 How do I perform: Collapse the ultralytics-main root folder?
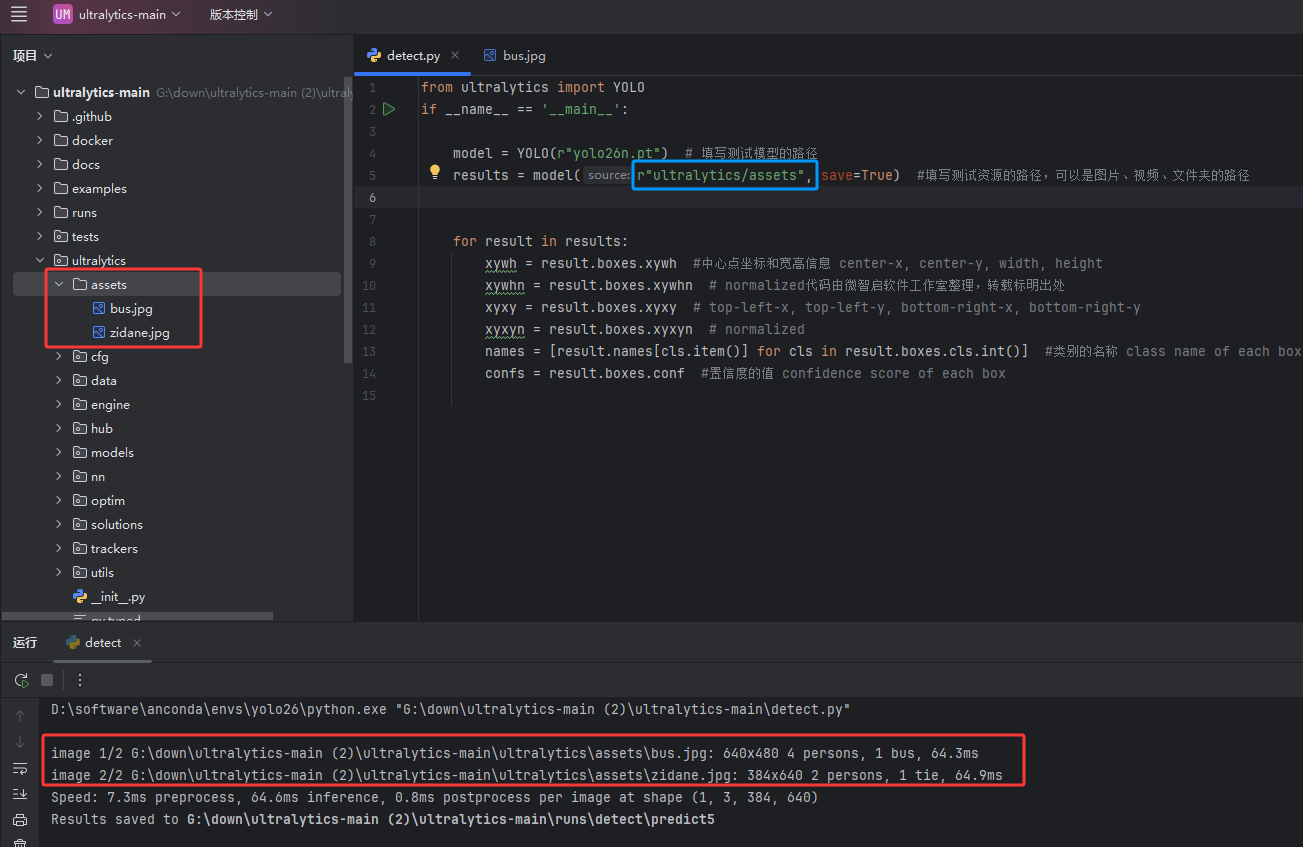coord(21,92)
